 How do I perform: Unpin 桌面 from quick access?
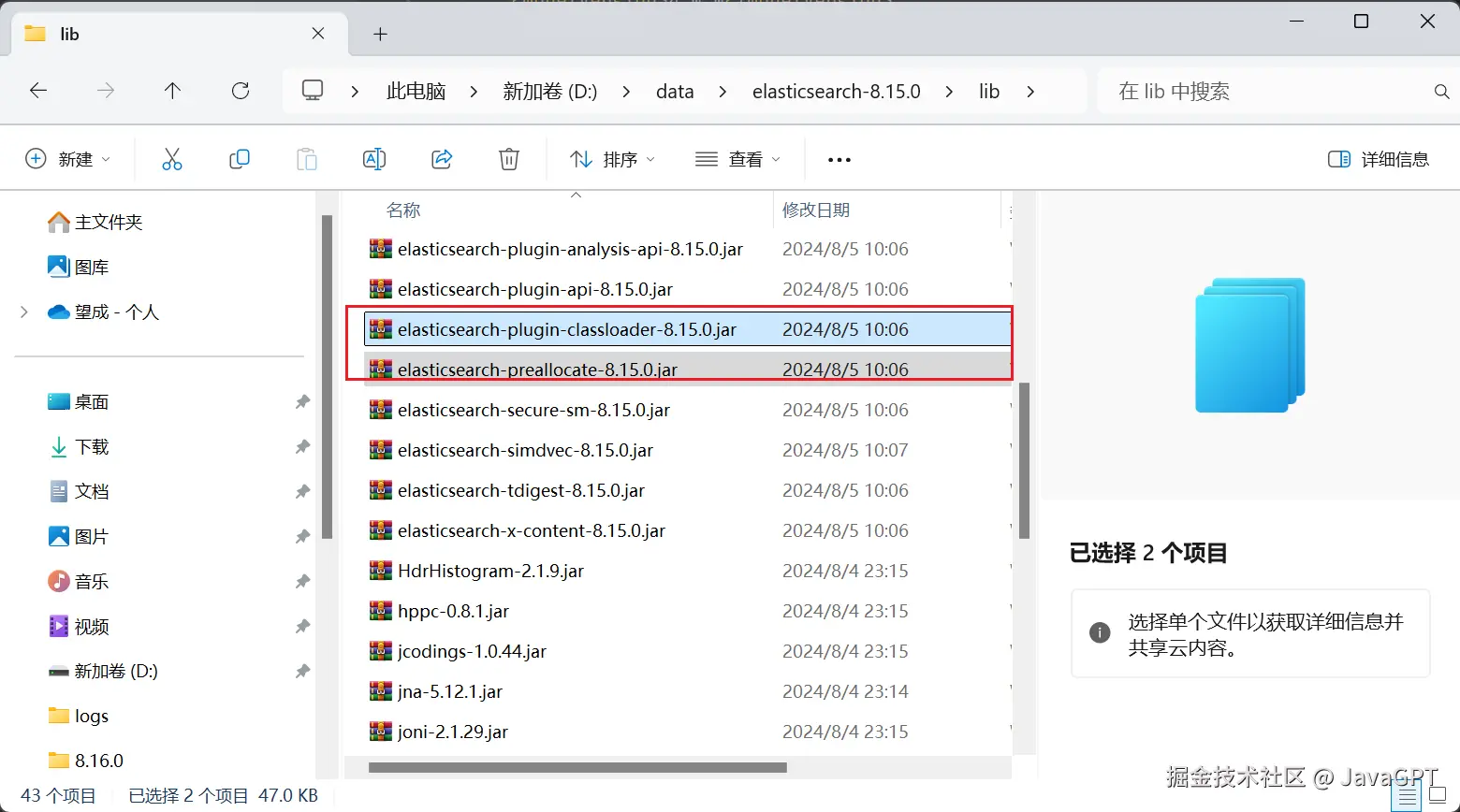click(x=302, y=402)
